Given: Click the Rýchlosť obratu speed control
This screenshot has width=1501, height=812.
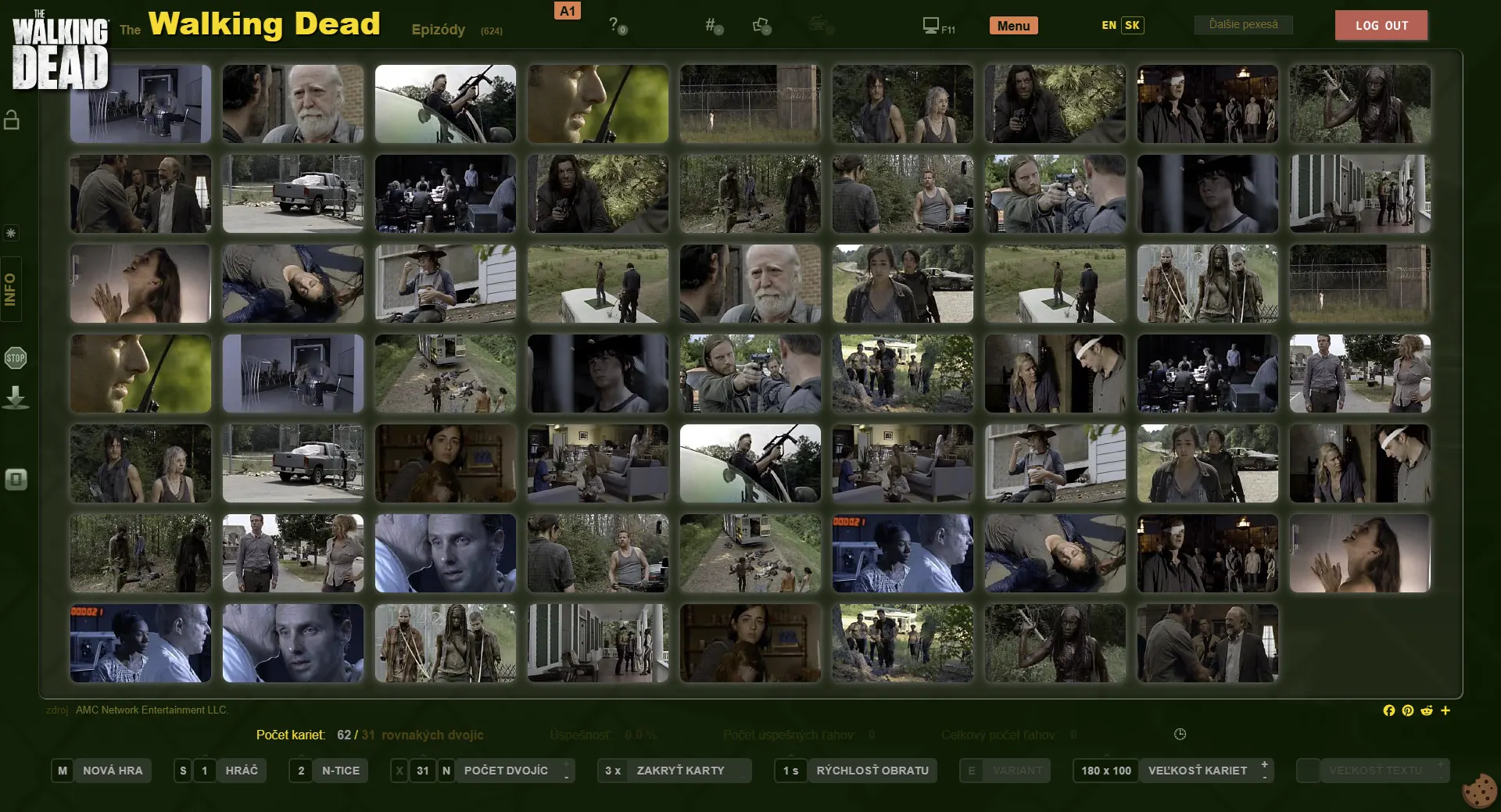Looking at the screenshot, I should [872, 771].
